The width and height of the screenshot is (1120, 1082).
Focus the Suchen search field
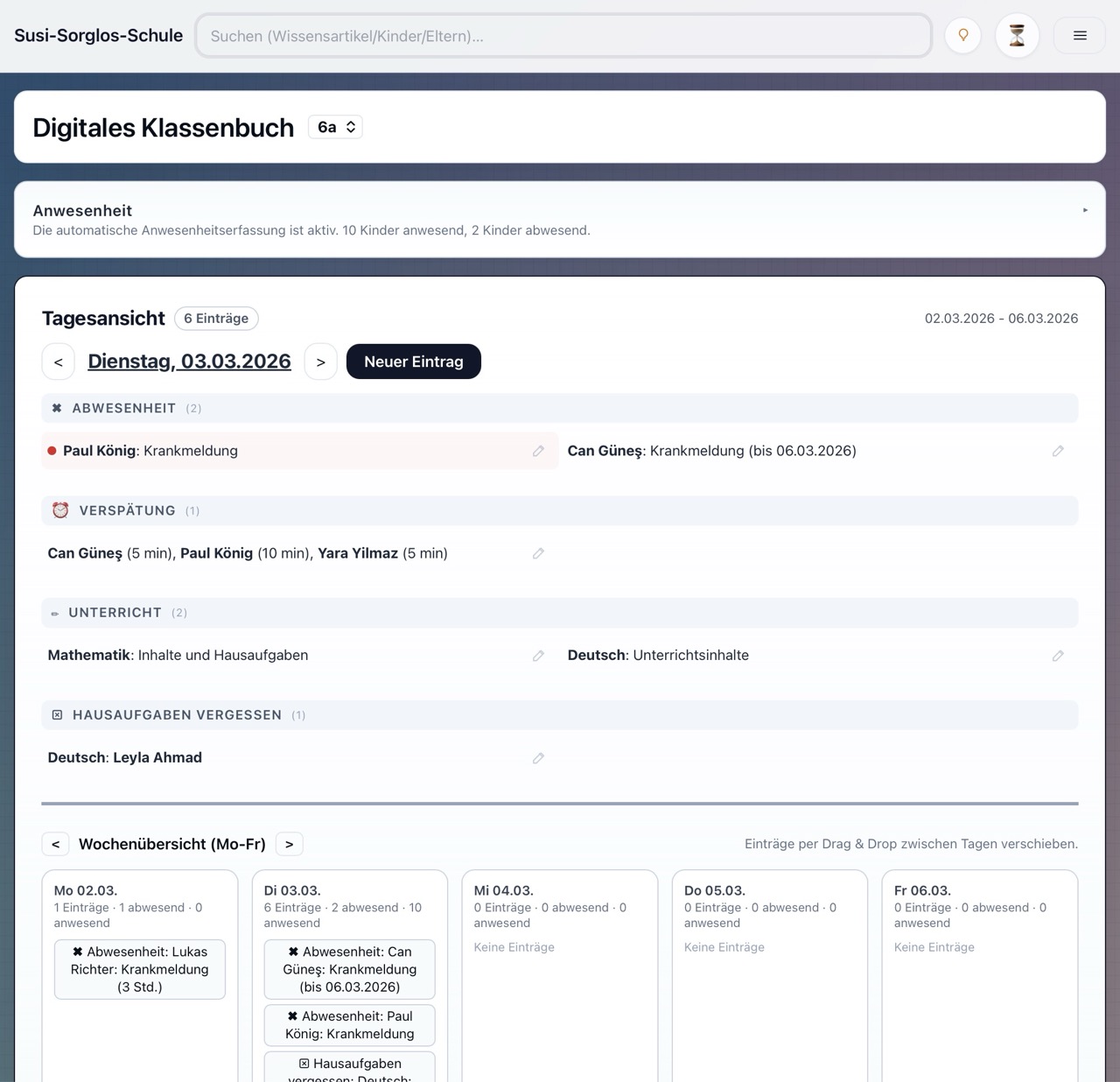(x=563, y=36)
